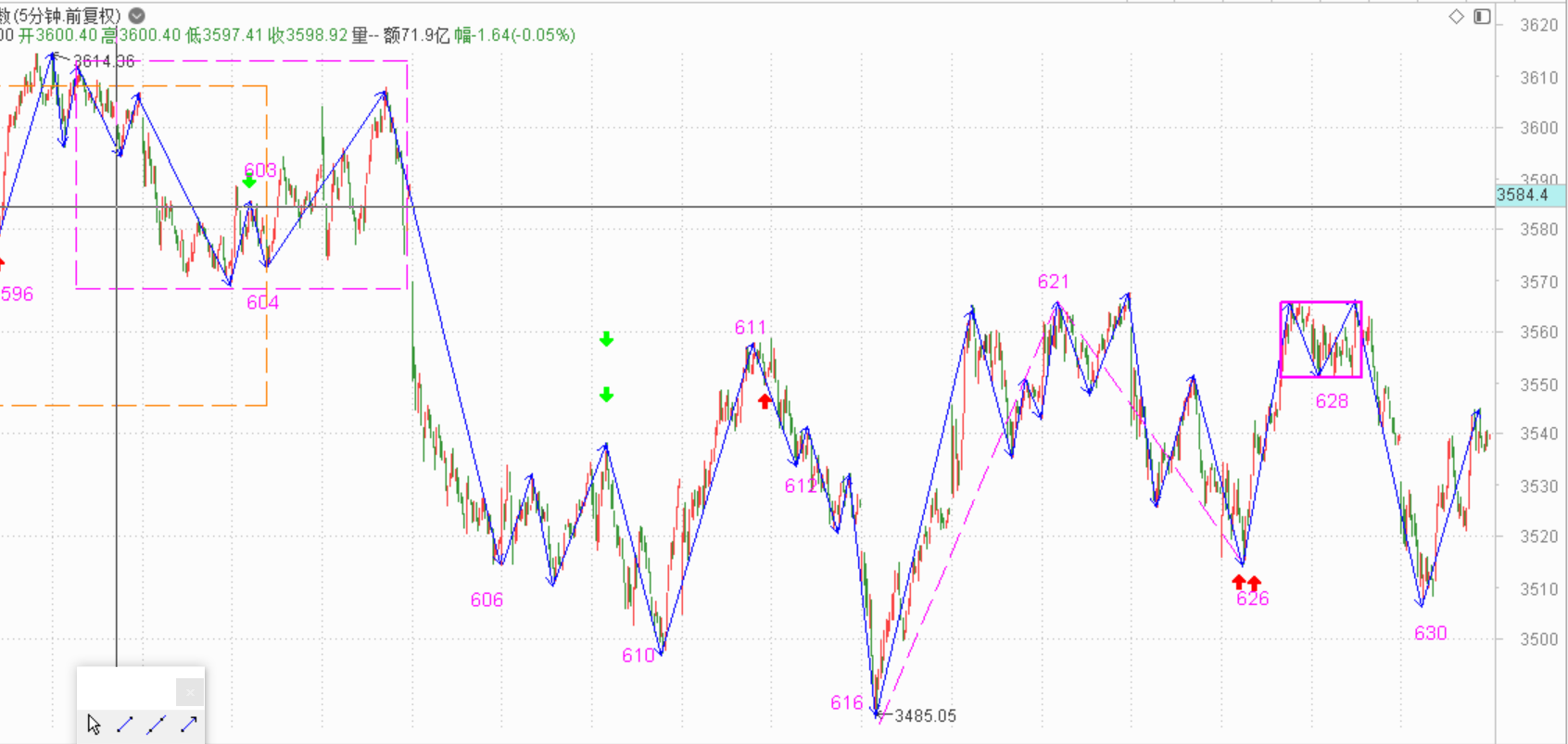Click the 621 pivot marker label
This screenshot has height=744, width=1568.
1053,282
